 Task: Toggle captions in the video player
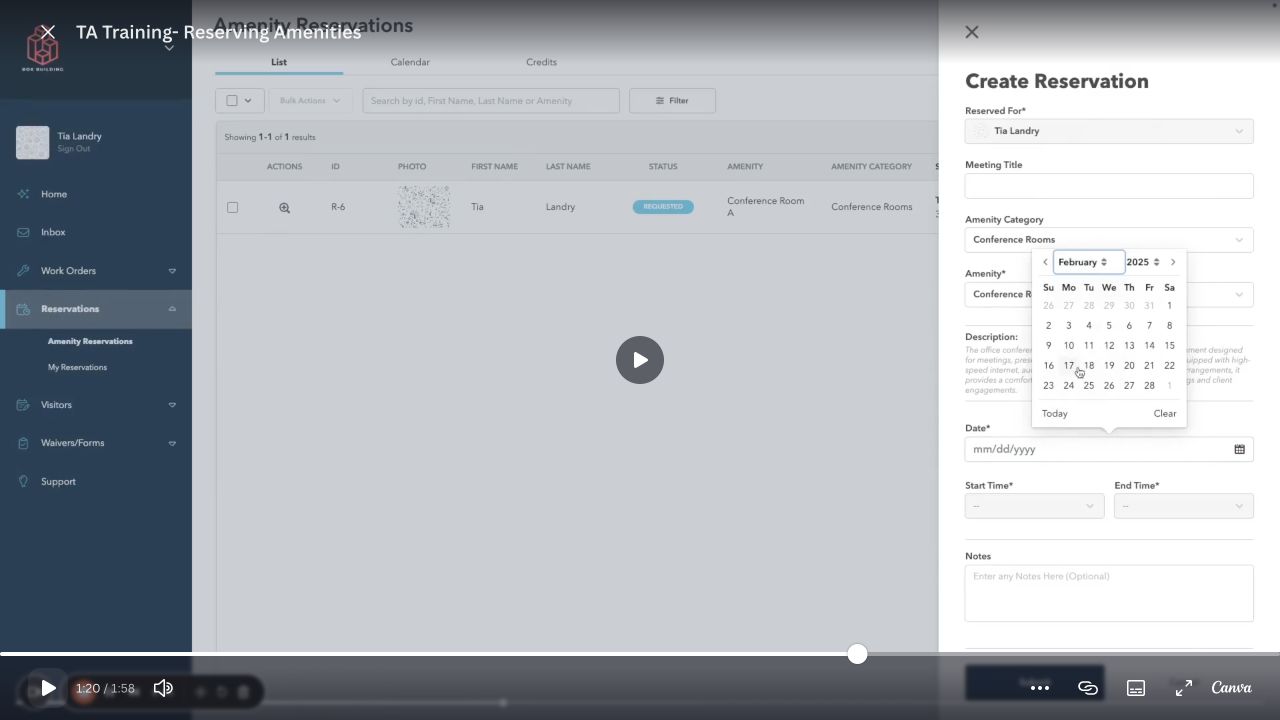point(1136,688)
